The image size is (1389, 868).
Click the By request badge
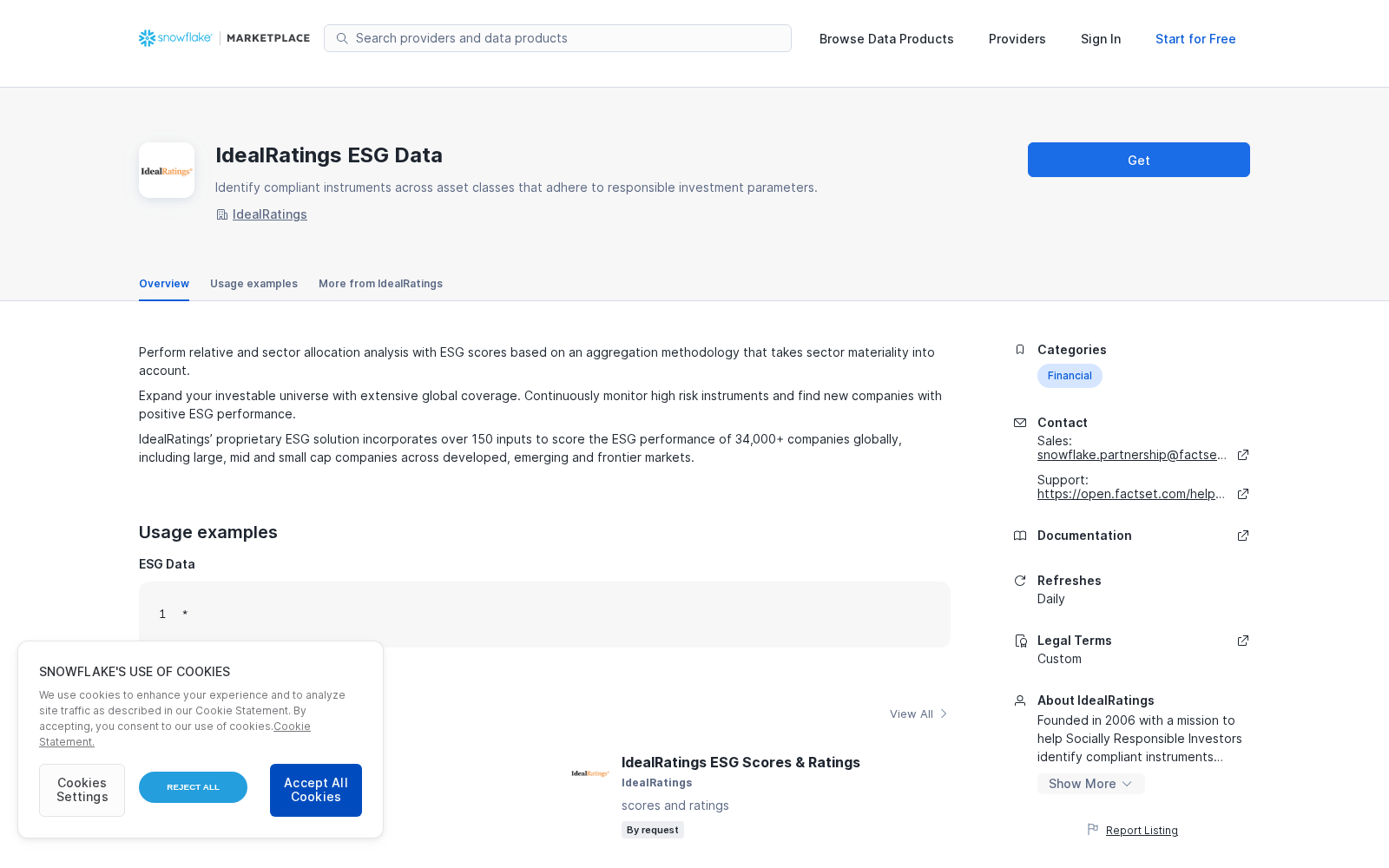(x=653, y=830)
